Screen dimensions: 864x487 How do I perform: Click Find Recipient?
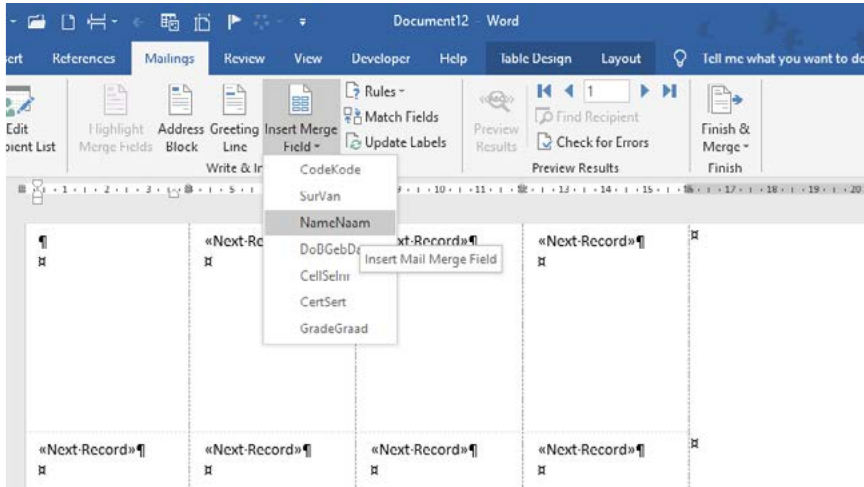pos(587,117)
